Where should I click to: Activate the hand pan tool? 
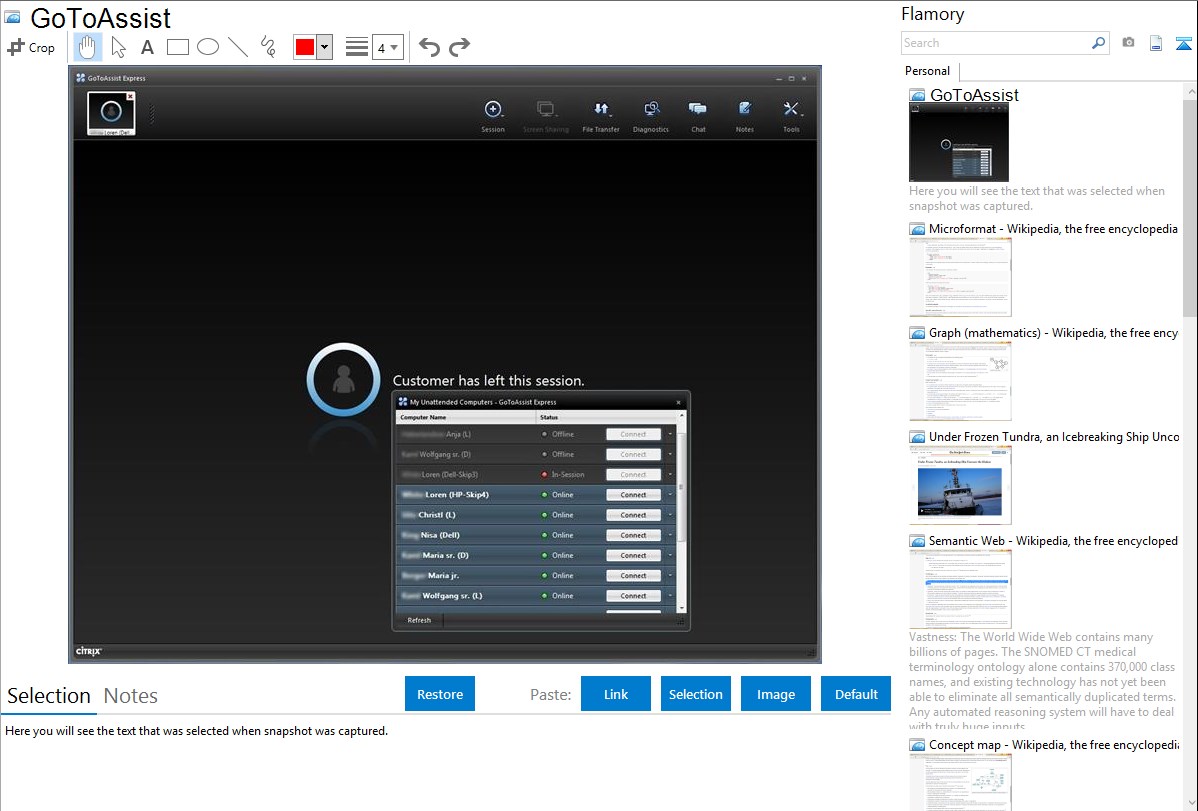point(87,47)
